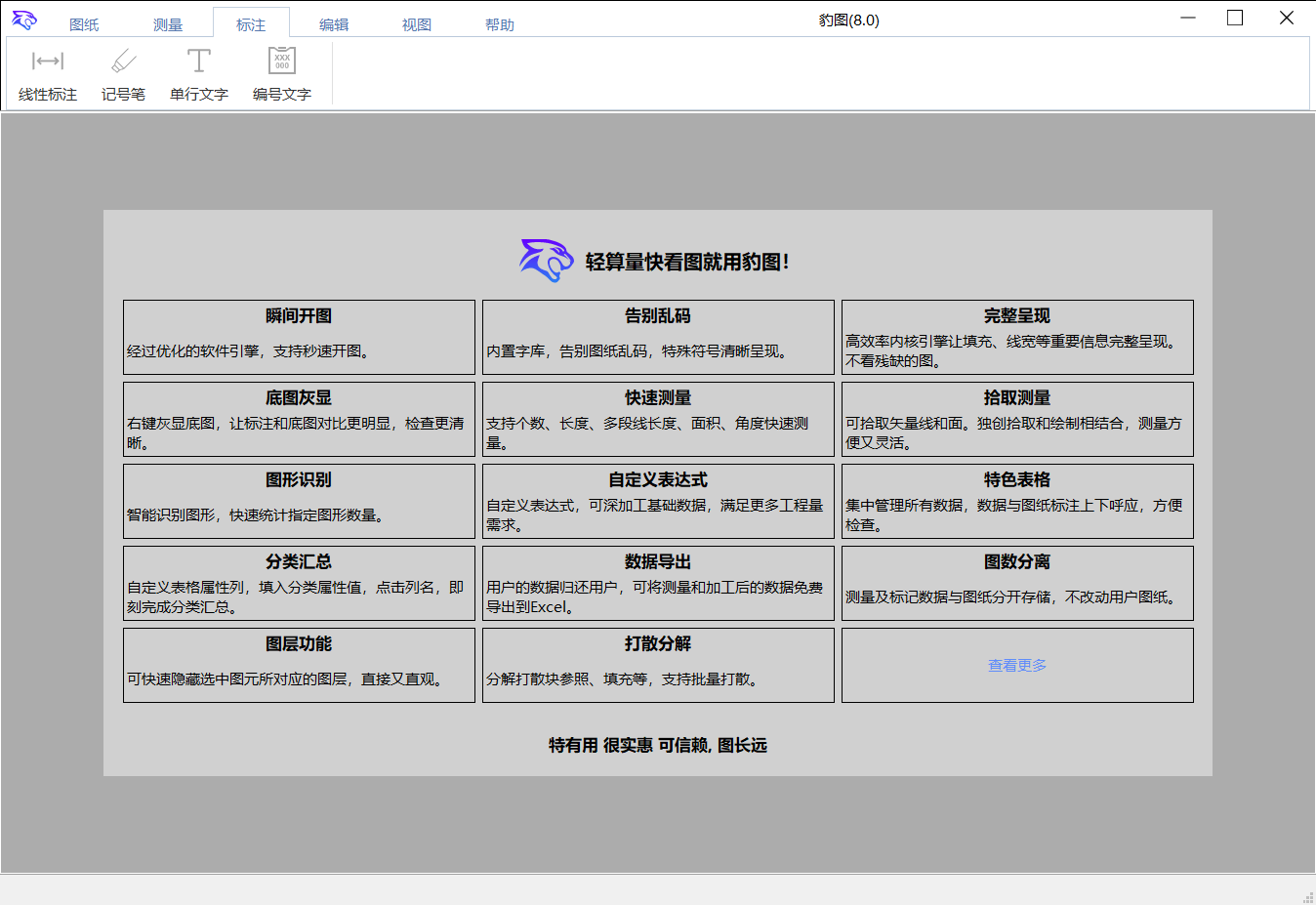Open the 视图 view tab
This screenshot has width=1316, height=905.
click(417, 24)
